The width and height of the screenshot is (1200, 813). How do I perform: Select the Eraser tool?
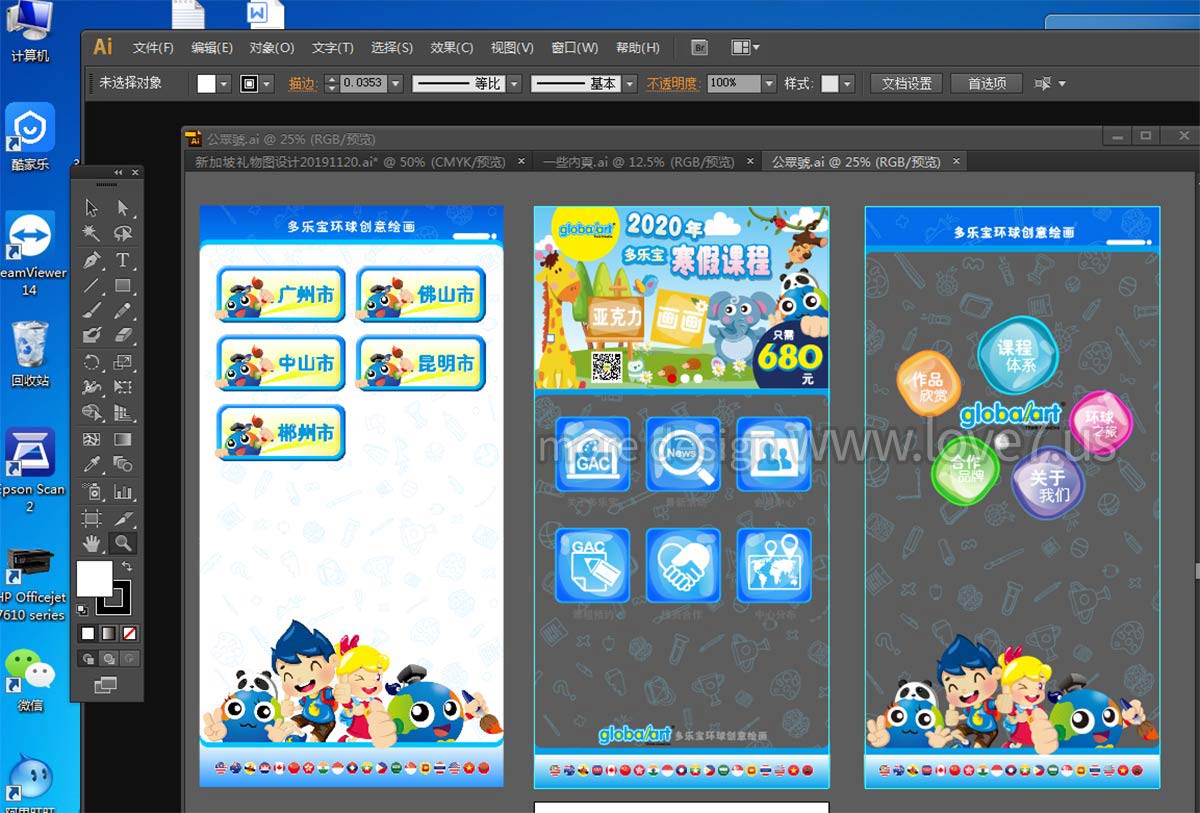click(123, 335)
